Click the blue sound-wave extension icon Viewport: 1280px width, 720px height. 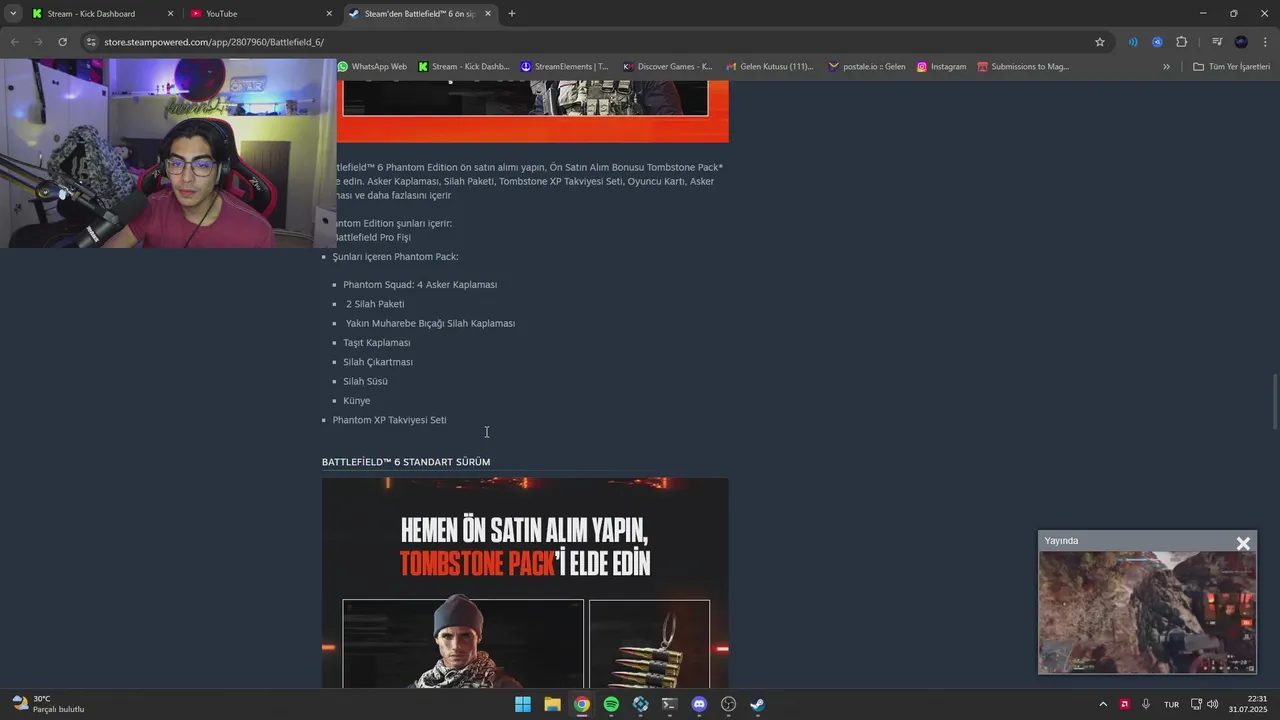tap(1133, 42)
